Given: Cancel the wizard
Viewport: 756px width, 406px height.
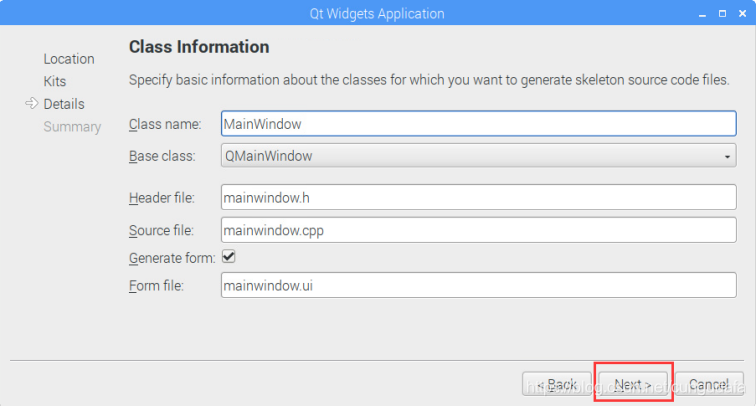Looking at the screenshot, I should [x=709, y=384].
